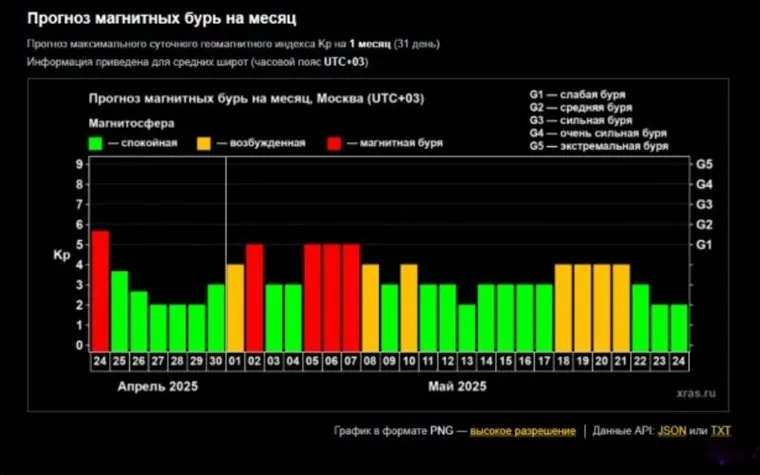760x475 pixels.
Task: Click the yellow bar for May 01
Action: [x=235, y=306]
